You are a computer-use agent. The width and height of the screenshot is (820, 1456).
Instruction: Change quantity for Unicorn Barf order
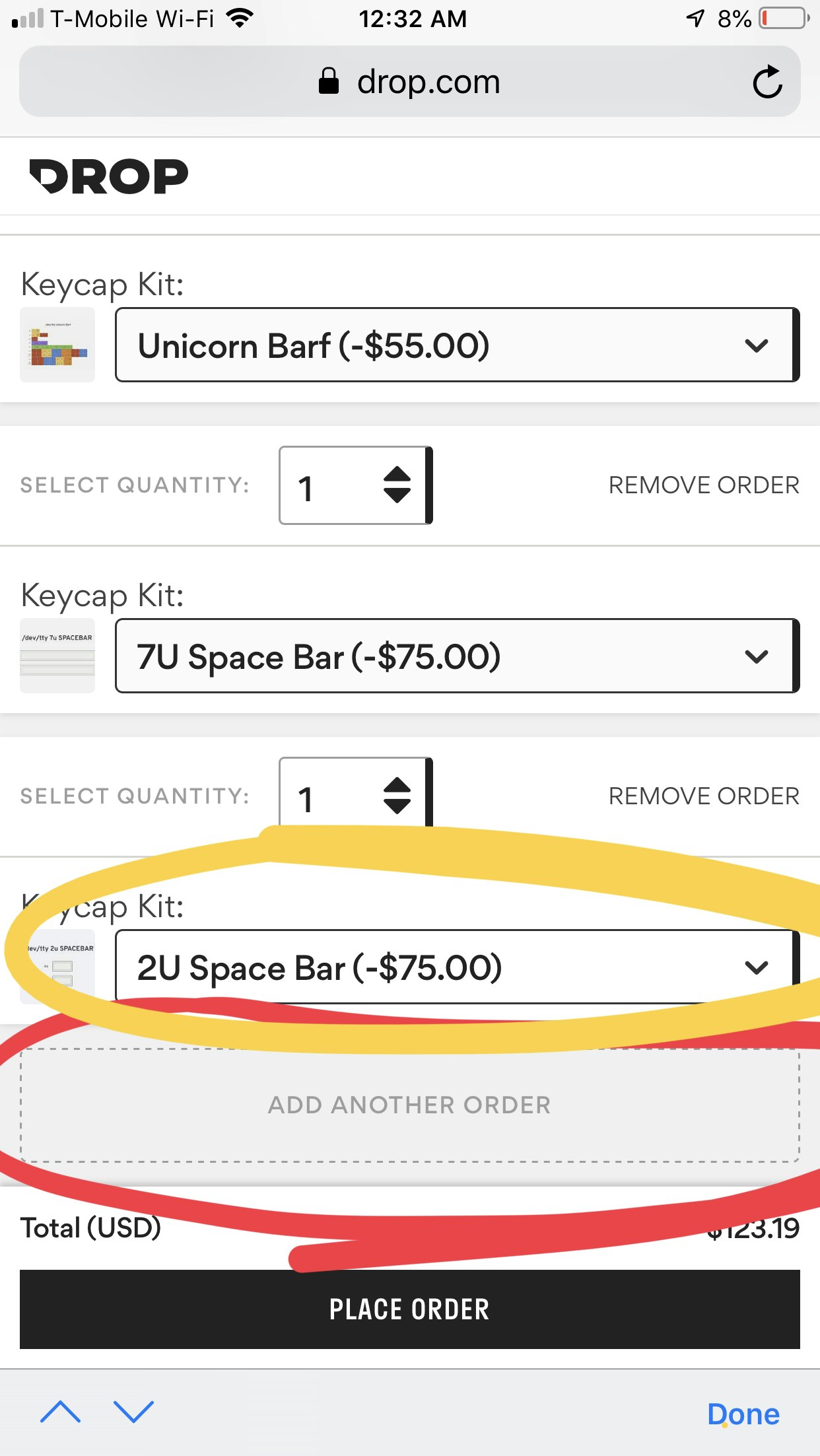click(x=355, y=486)
